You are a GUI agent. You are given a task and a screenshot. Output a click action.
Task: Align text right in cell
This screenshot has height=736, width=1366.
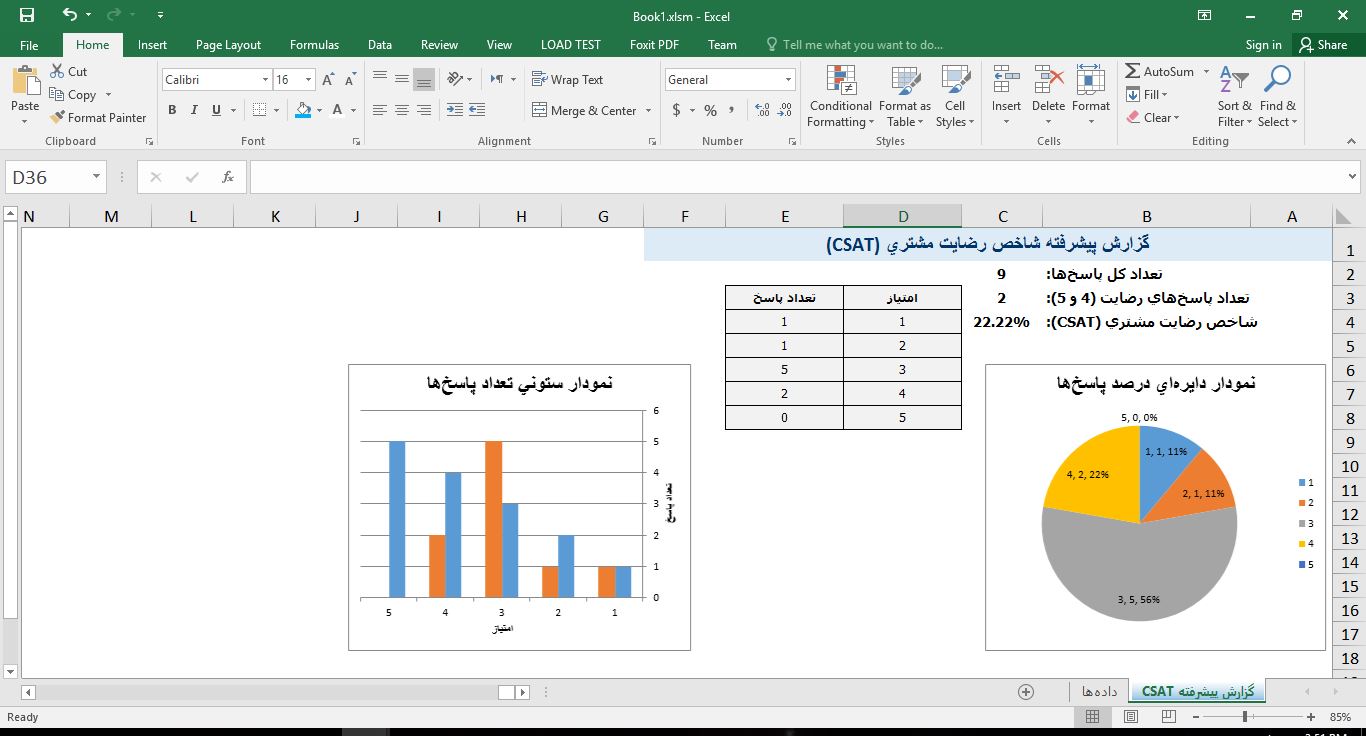click(424, 110)
